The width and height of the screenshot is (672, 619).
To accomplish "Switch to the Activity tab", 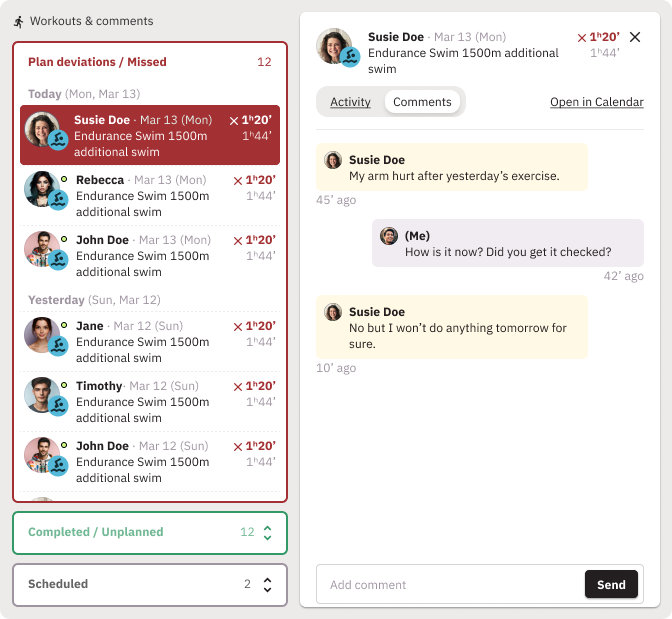I will coord(350,102).
